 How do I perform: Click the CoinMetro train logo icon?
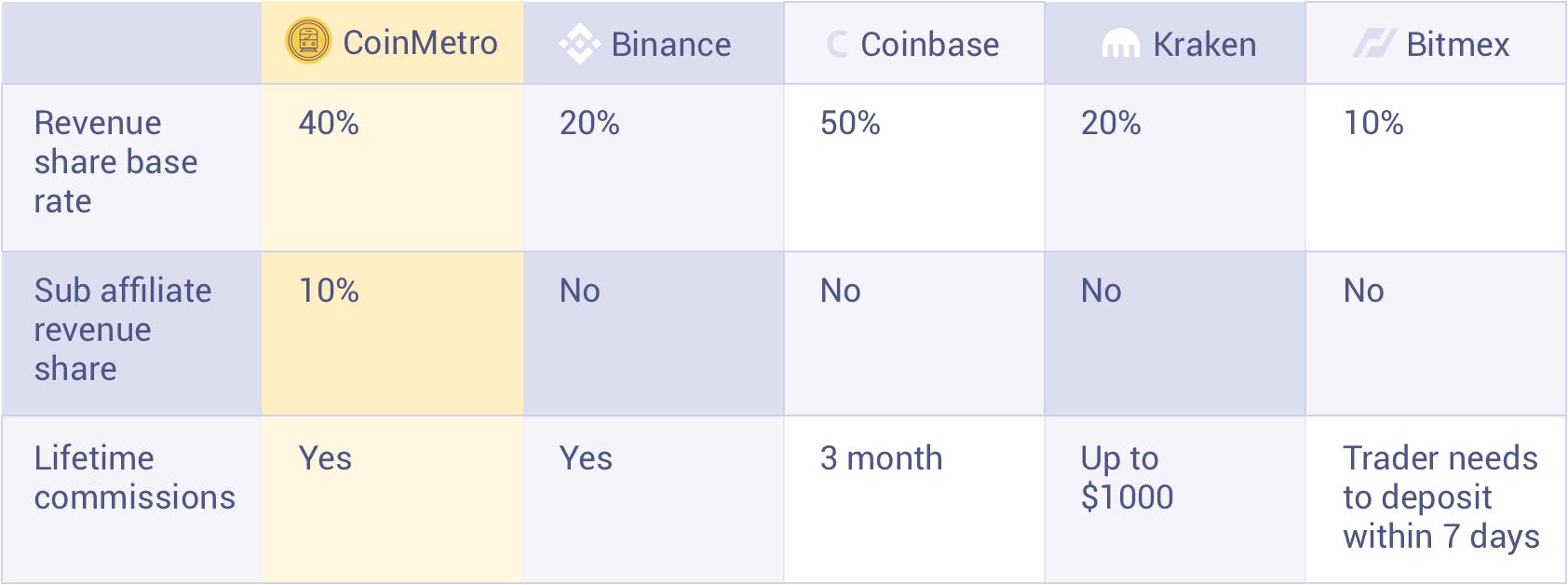(308, 42)
